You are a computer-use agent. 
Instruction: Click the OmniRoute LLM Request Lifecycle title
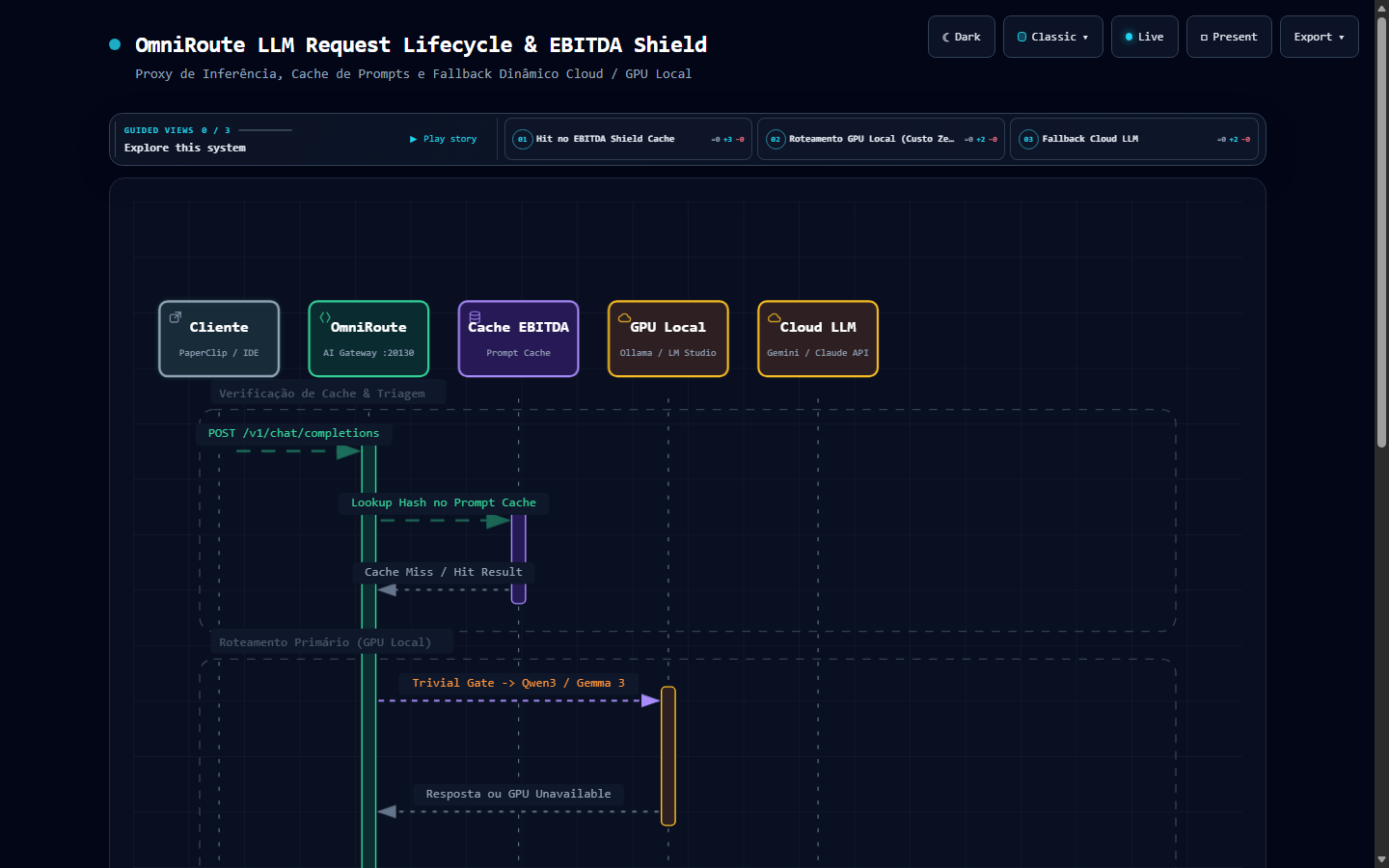[x=421, y=44]
